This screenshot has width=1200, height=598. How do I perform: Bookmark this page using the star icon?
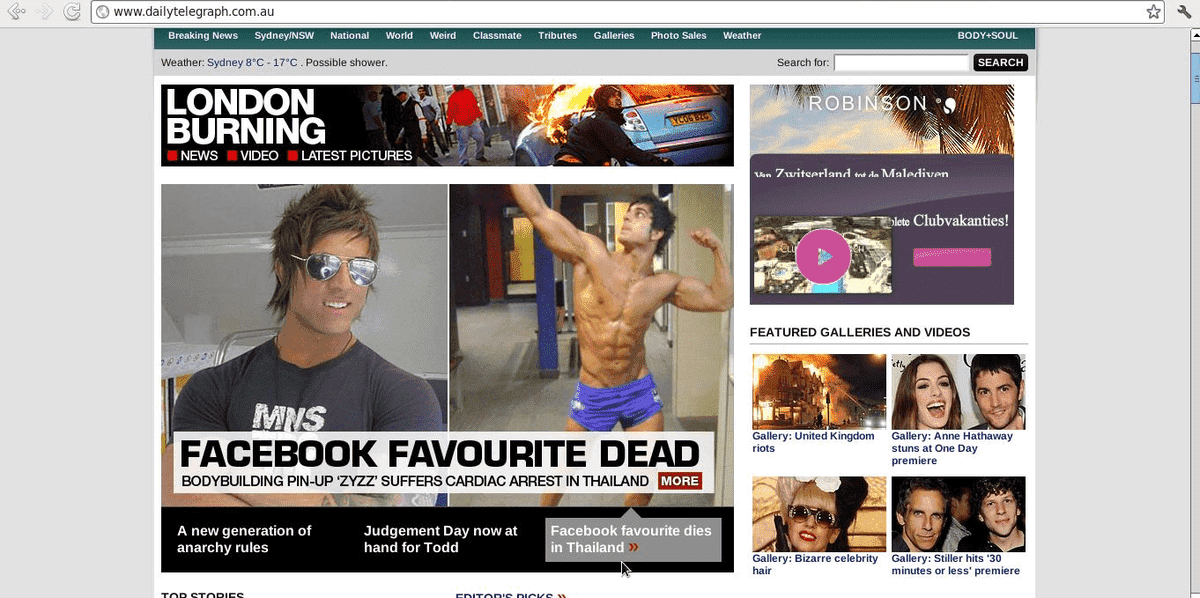point(1153,12)
